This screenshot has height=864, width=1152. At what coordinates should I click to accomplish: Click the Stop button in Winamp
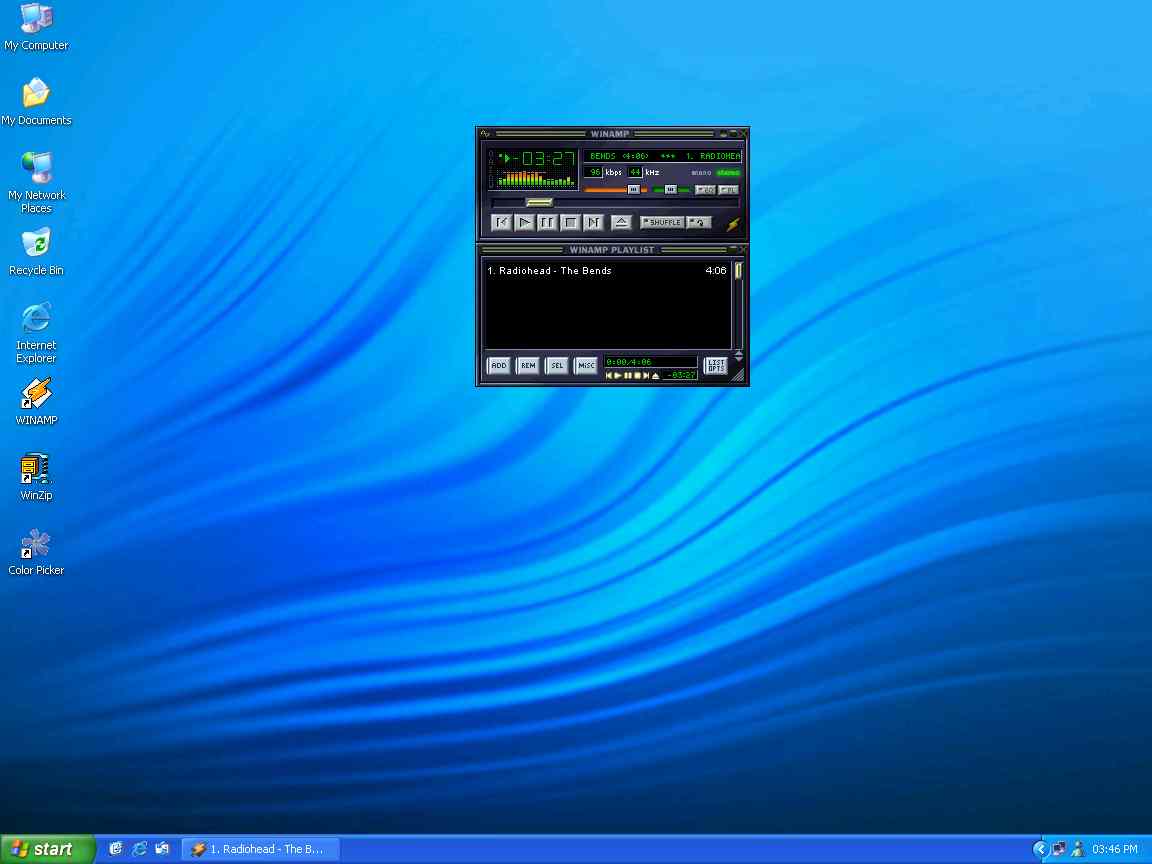point(570,222)
